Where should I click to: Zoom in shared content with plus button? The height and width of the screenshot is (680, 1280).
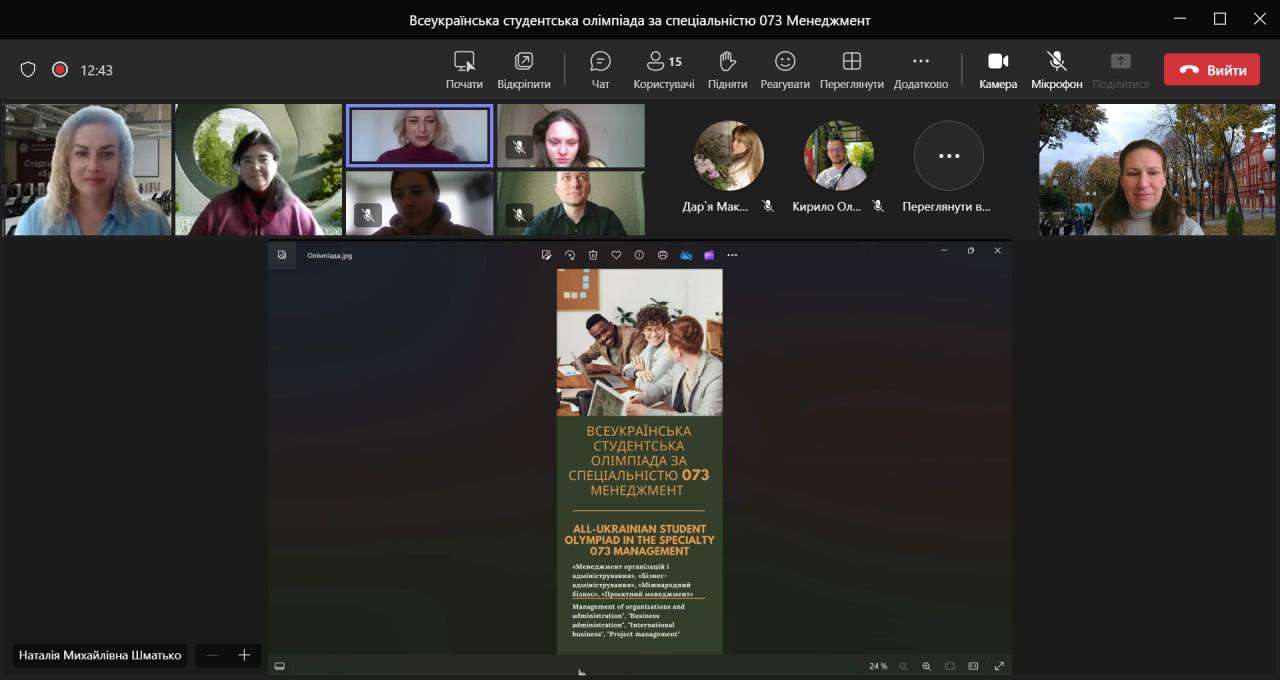pos(244,655)
